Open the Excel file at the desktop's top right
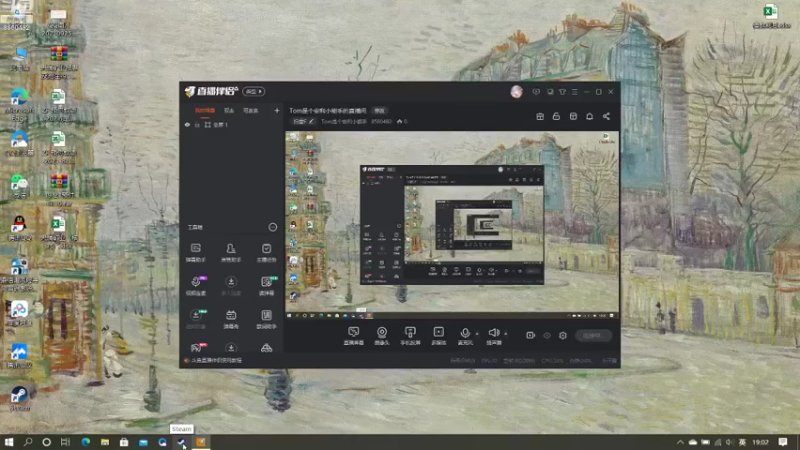This screenshot has height=450, width=800. 771,16
